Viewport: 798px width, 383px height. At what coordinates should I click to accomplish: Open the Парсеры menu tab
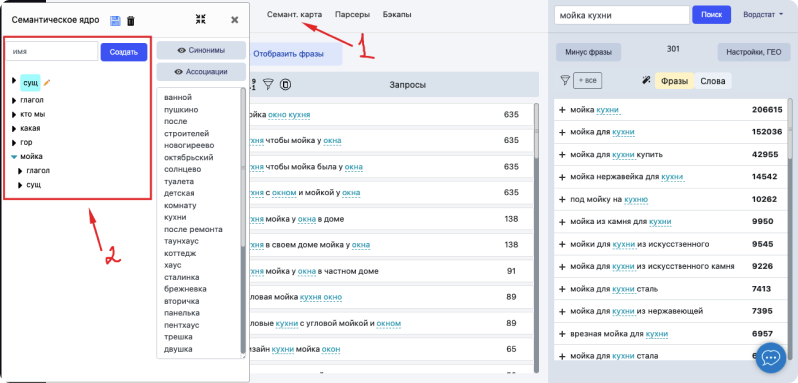click(x=352, y=15)
